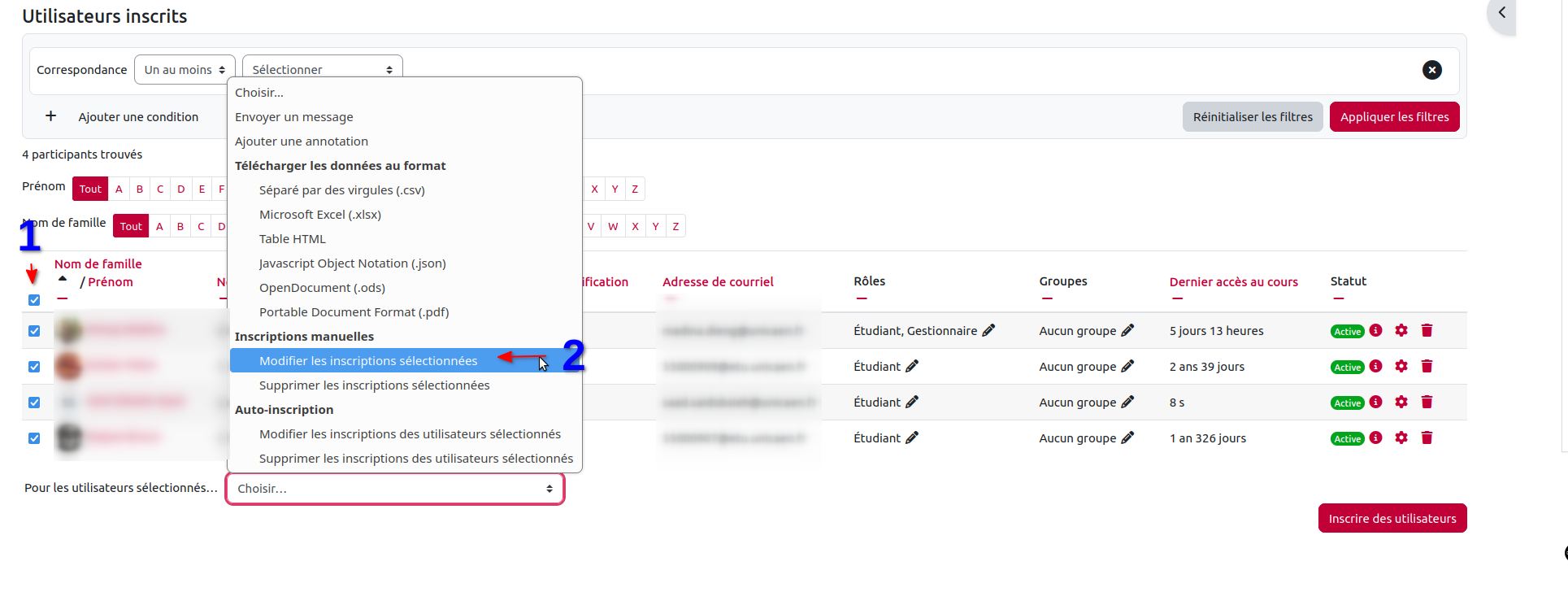
Task: Select 'Modifier les inscriptions sélectionnées' option
Action: 368,361
